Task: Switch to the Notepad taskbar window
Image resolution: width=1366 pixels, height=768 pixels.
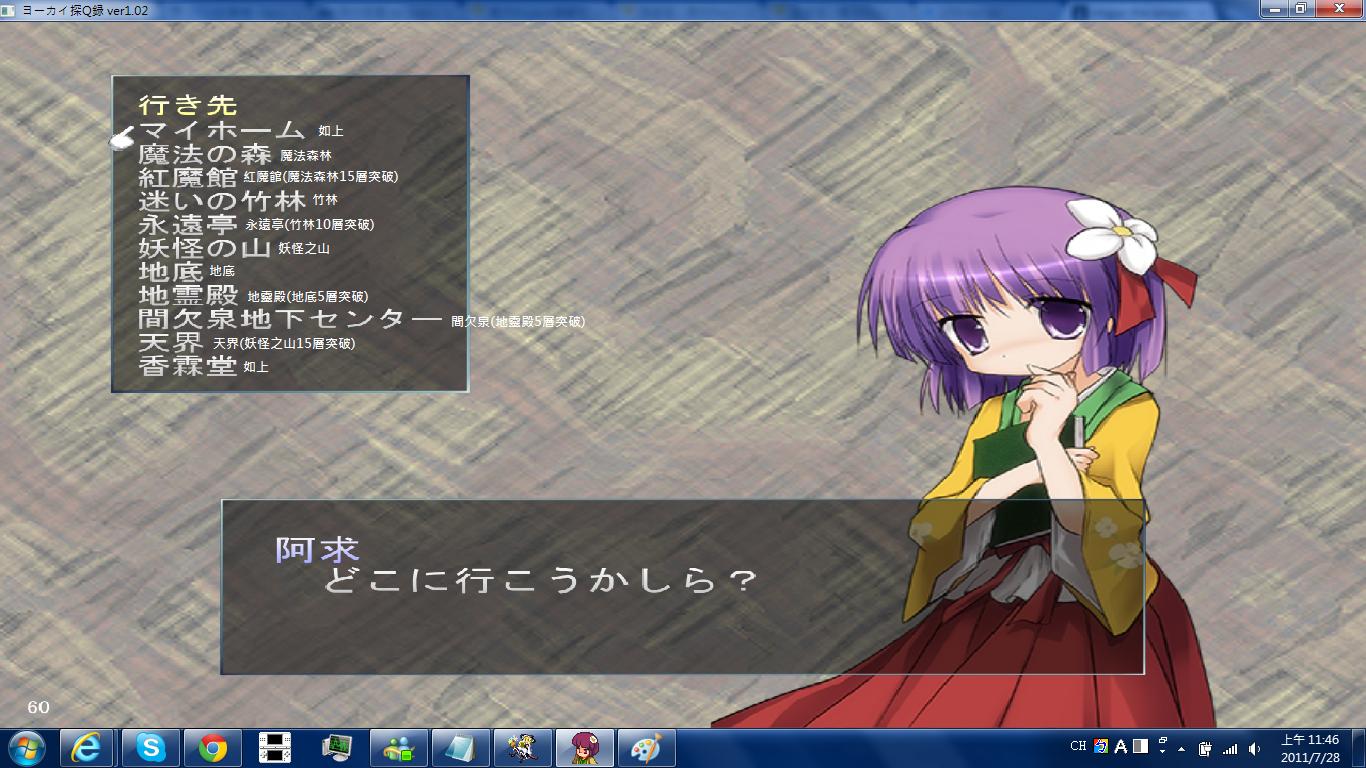Action: pyautogui.click(x=461, y=748)
